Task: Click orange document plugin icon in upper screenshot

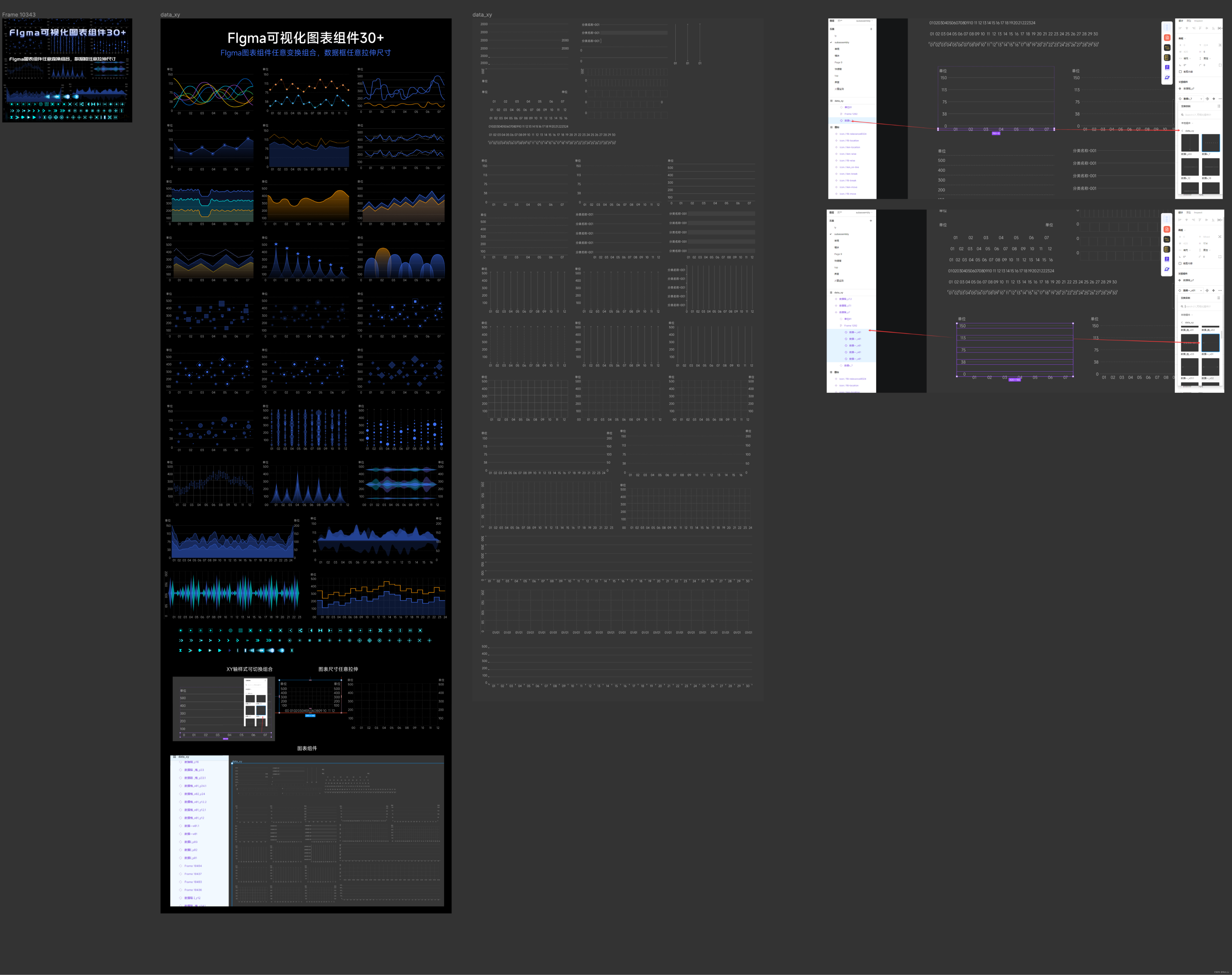Action: 1168,38
